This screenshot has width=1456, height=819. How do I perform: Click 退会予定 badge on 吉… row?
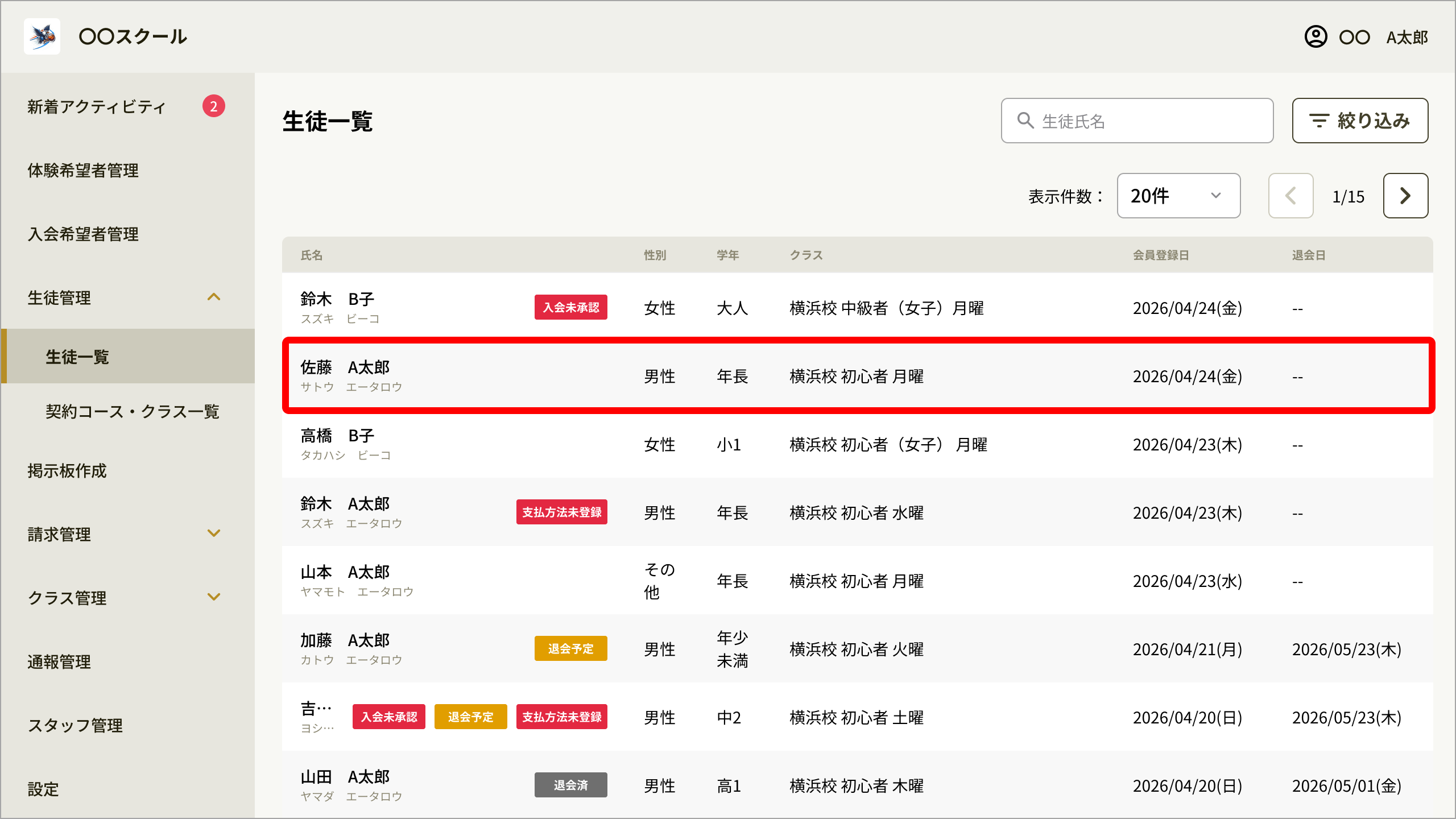click(471, 717)
